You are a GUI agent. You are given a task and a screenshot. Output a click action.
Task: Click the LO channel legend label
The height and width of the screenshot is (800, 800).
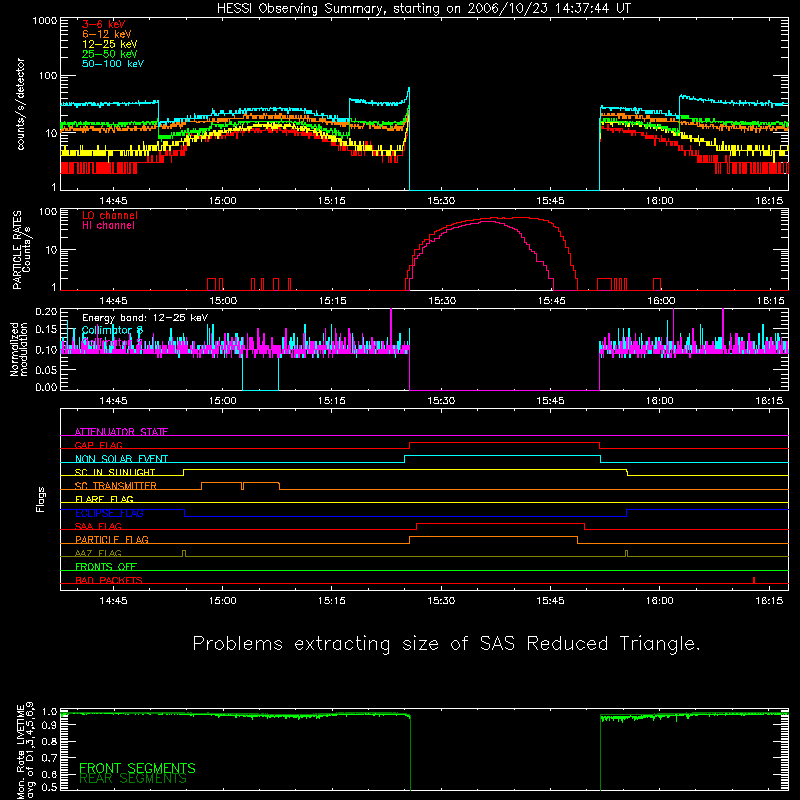[110, 215]
